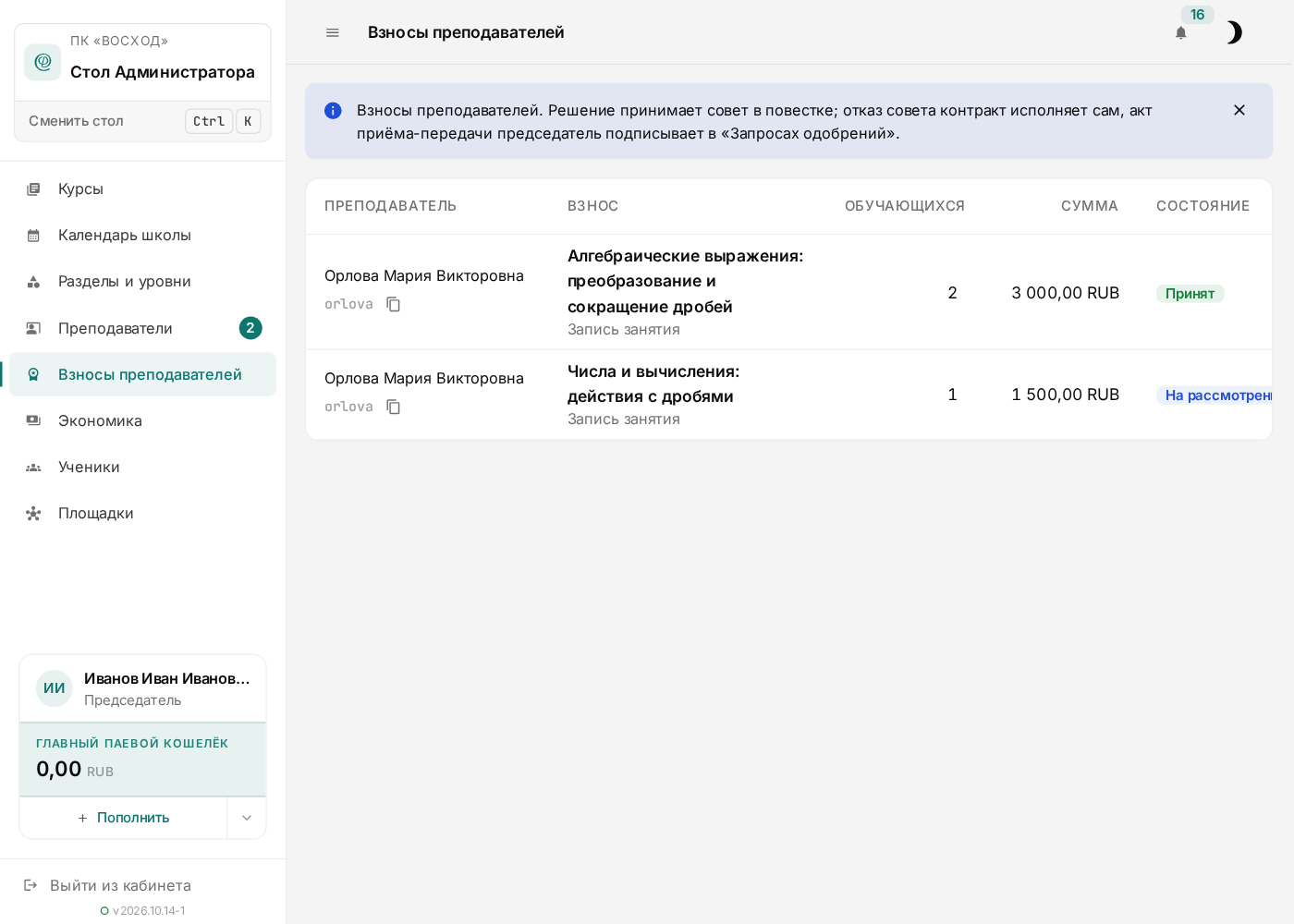This screenshot has height=924, width=1294.
Task: Toggle dark mode moon icon
Action: click(1233, 32)
